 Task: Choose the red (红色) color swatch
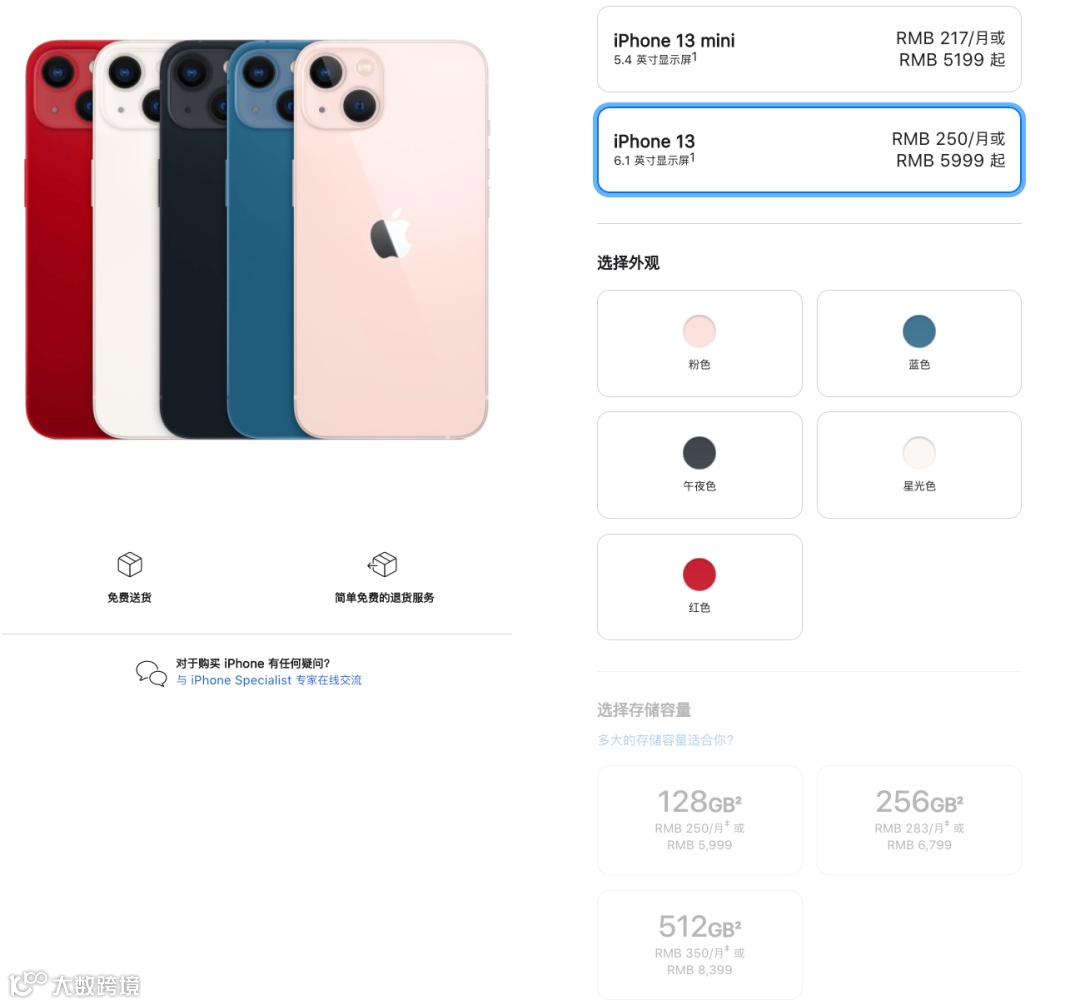pos(699,587)
